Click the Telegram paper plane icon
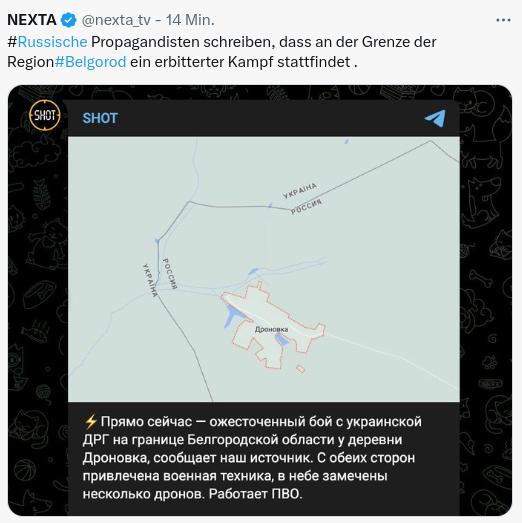Viewport: 522px width, 523px height. (x=435, y=118)
